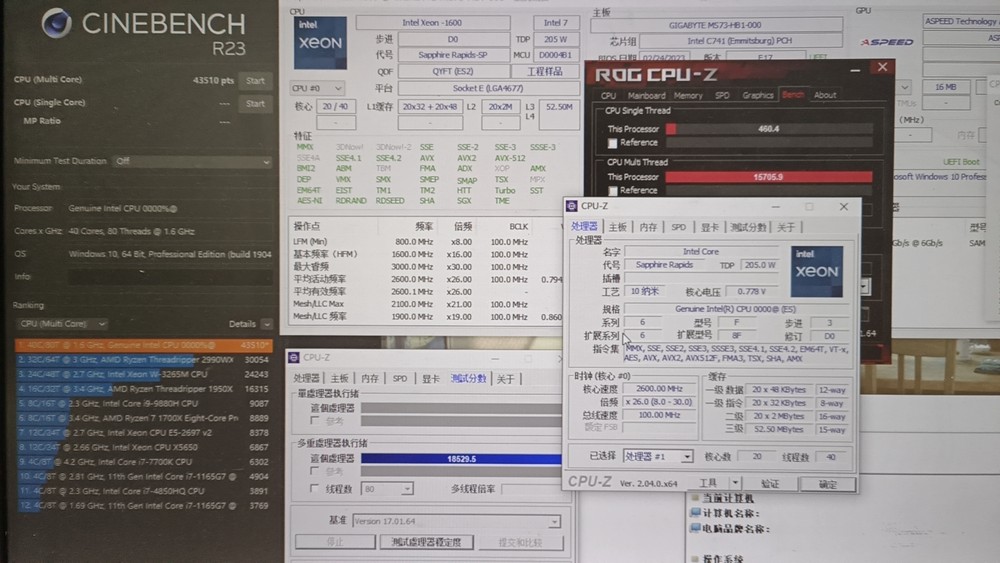The image size is (1000, 563).
Task: Open the Minimum Test Duration dropdown
Action: (x=193, y=161)
